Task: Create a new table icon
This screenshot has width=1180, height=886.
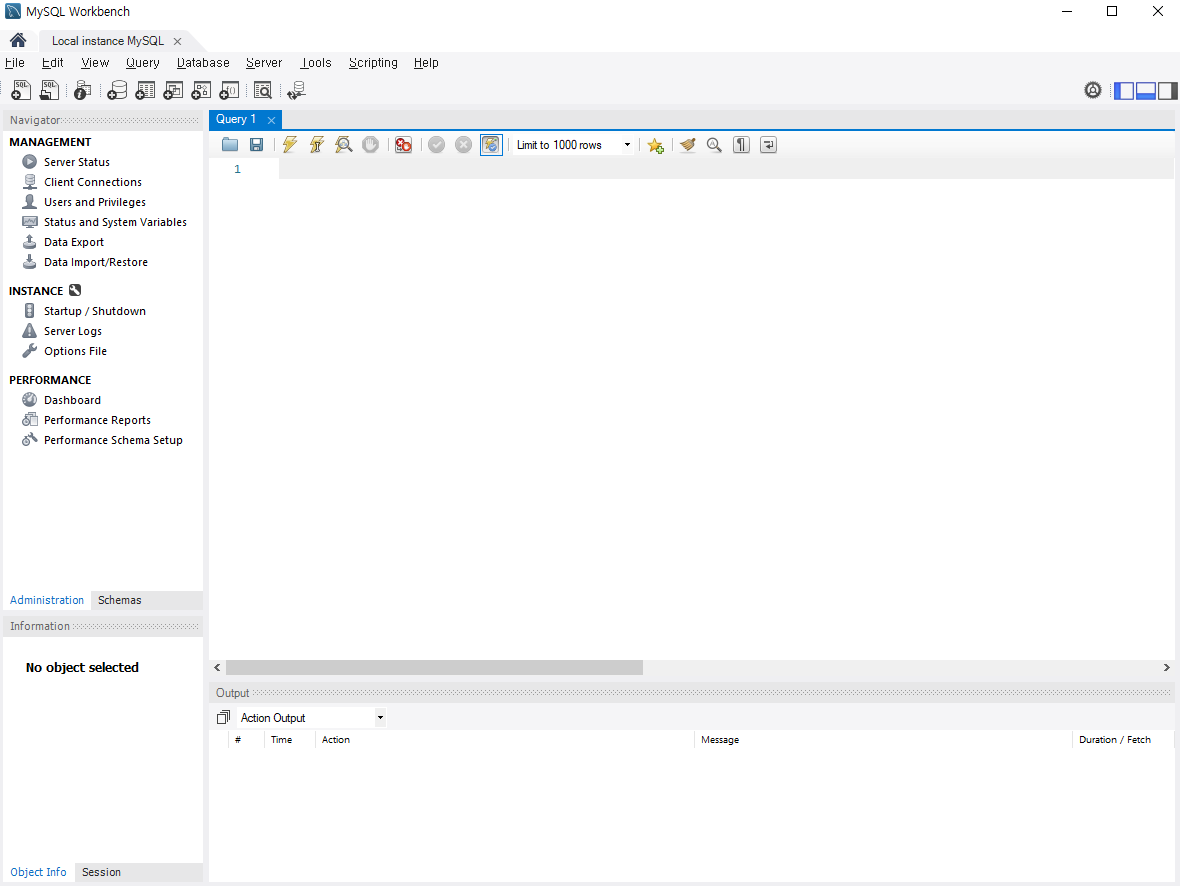Action: tap(144, 90)
